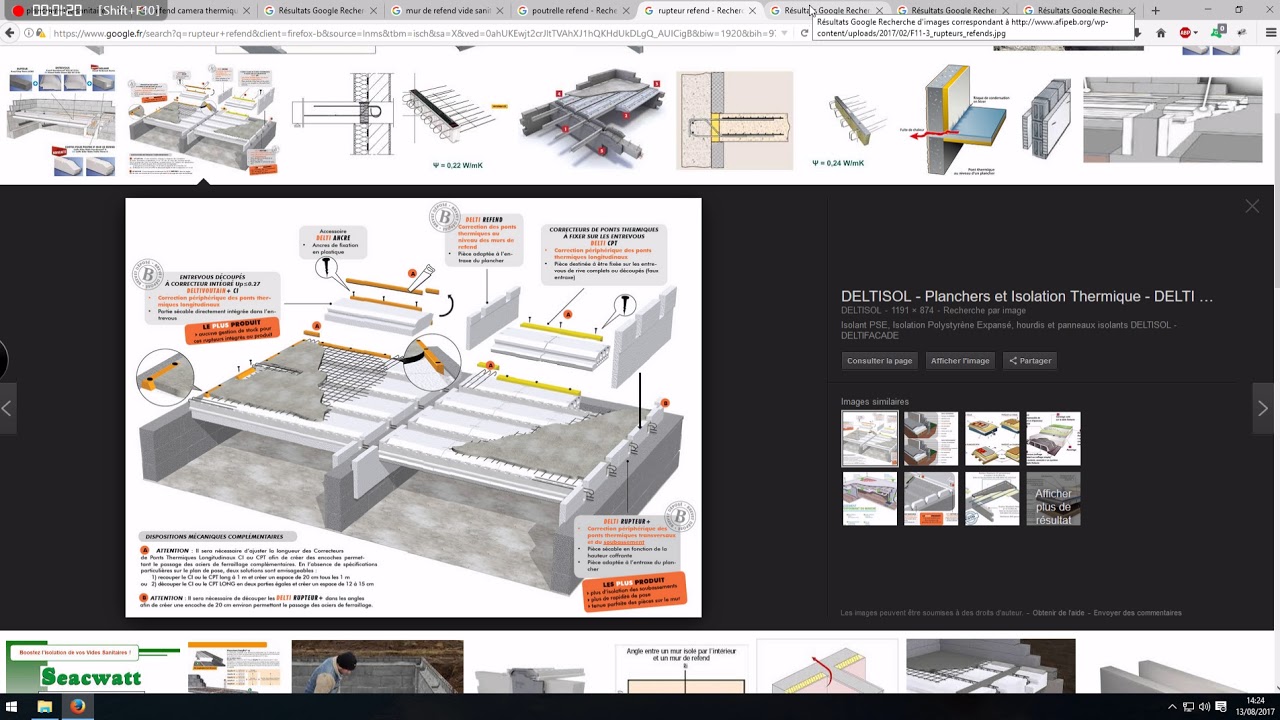
Task: Open Firefox from the taskbar
Action: click(77, 707)
